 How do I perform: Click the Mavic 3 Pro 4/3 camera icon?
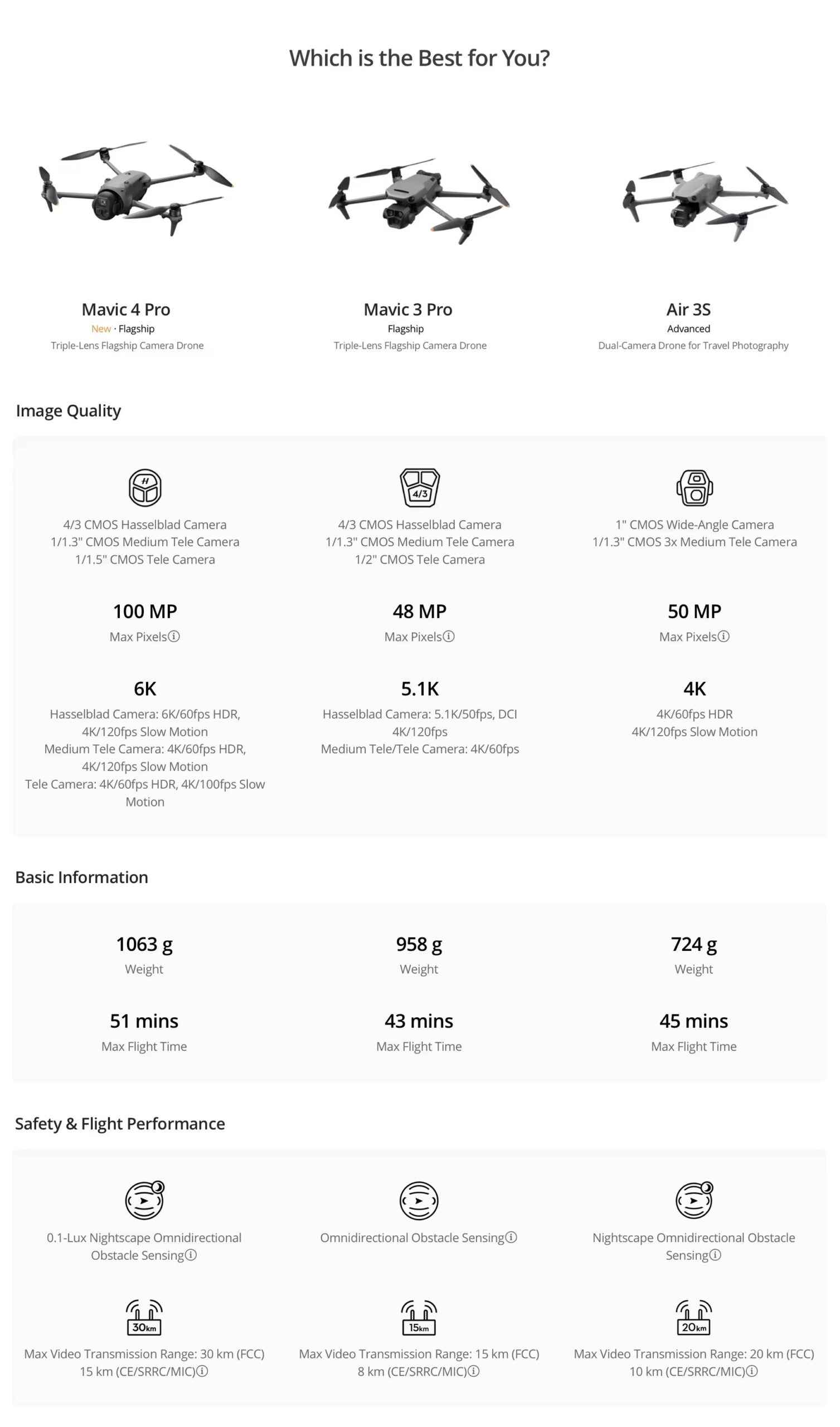click(x=420, y=487)
